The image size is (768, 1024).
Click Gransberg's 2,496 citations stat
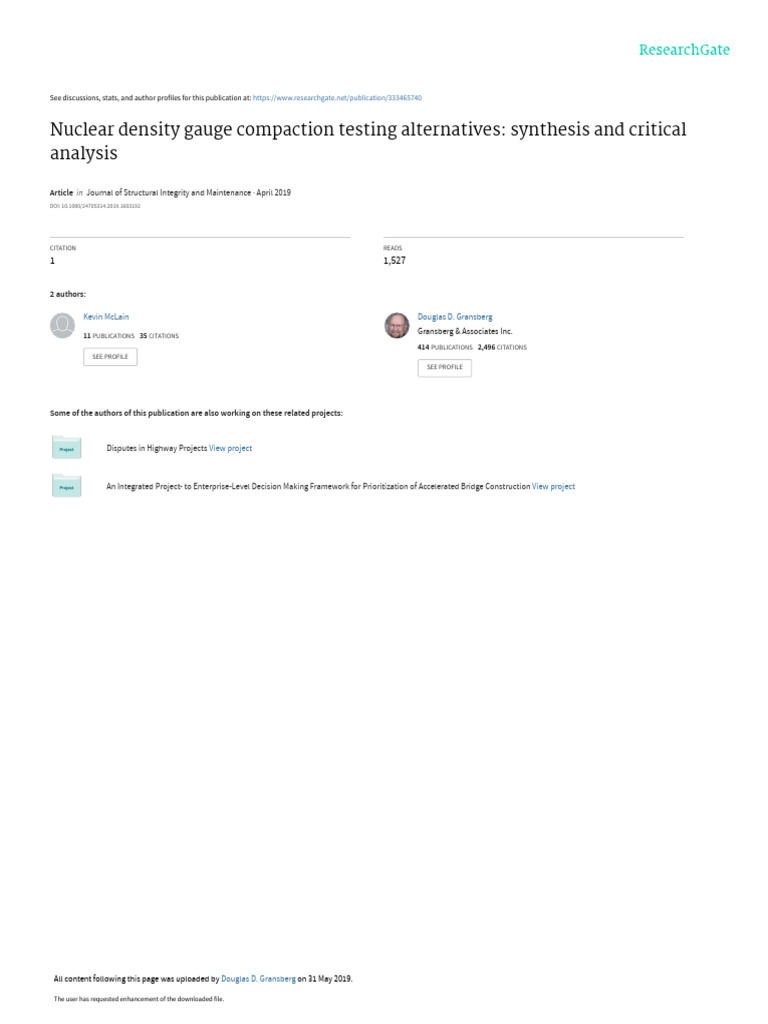[502, 347]
